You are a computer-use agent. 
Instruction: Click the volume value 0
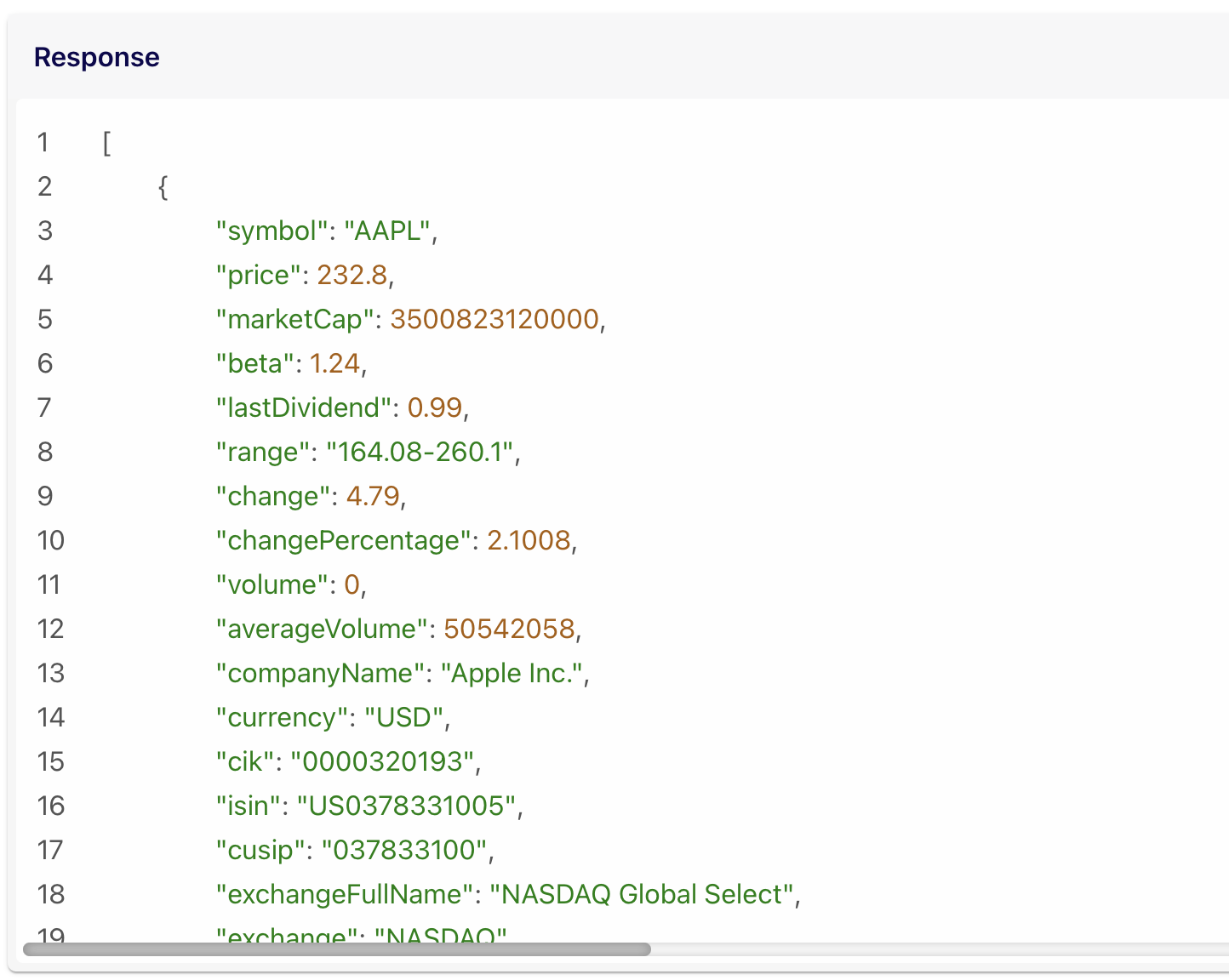pos(352,584)
